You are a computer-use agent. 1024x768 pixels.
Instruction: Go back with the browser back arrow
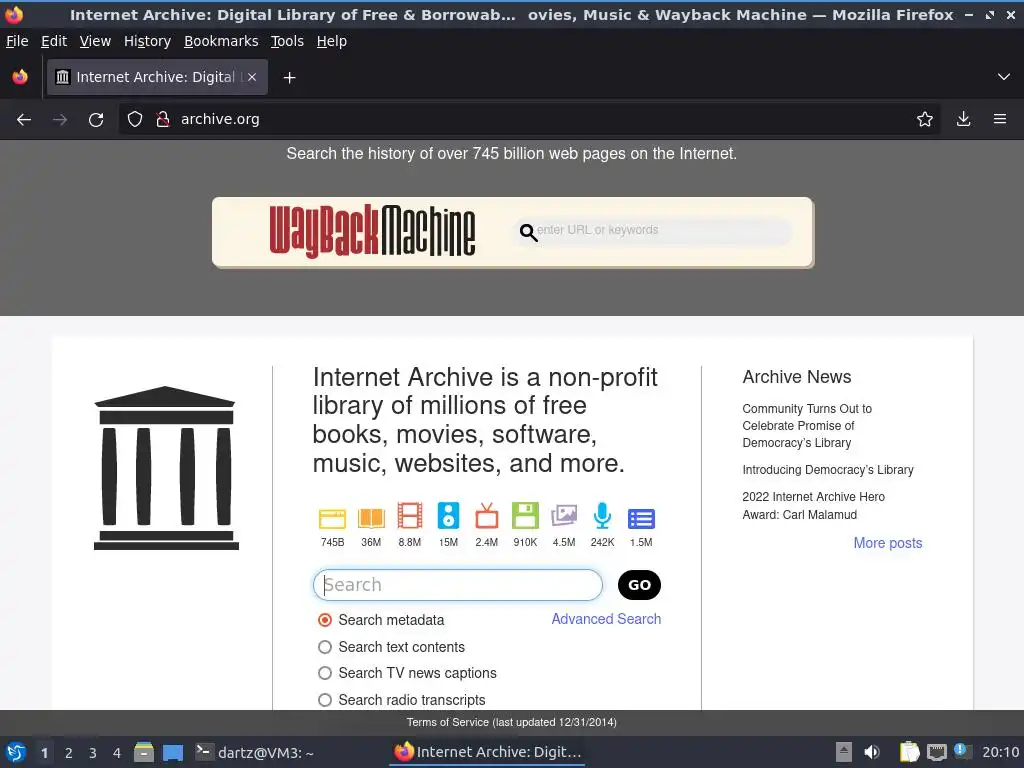click(x=24, y=120)
